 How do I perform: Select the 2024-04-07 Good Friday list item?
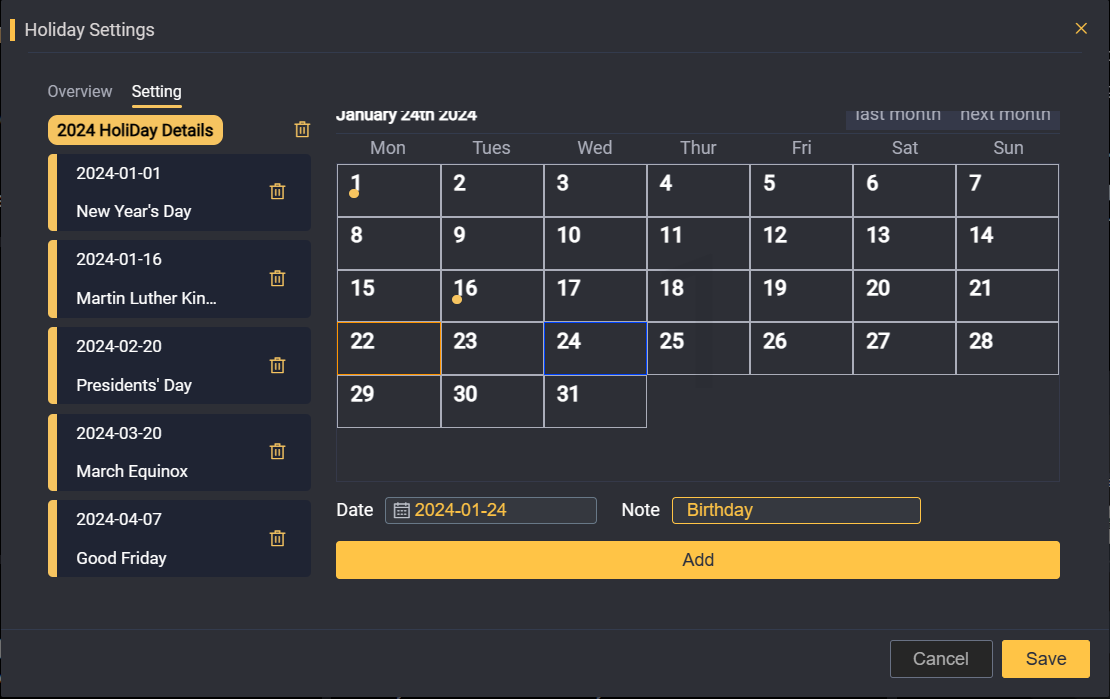(160, 539)
